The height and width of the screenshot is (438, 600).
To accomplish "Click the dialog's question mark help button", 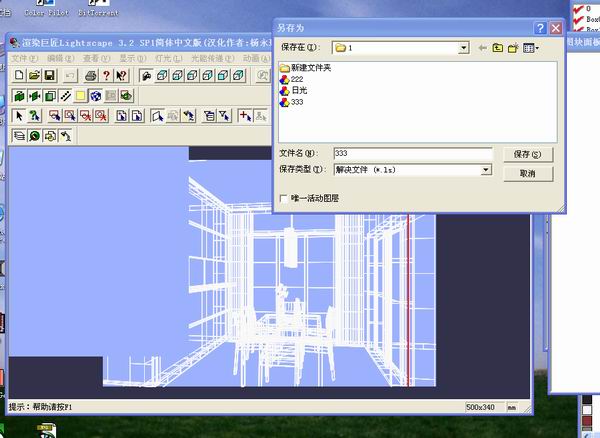I will coord(540,28).
